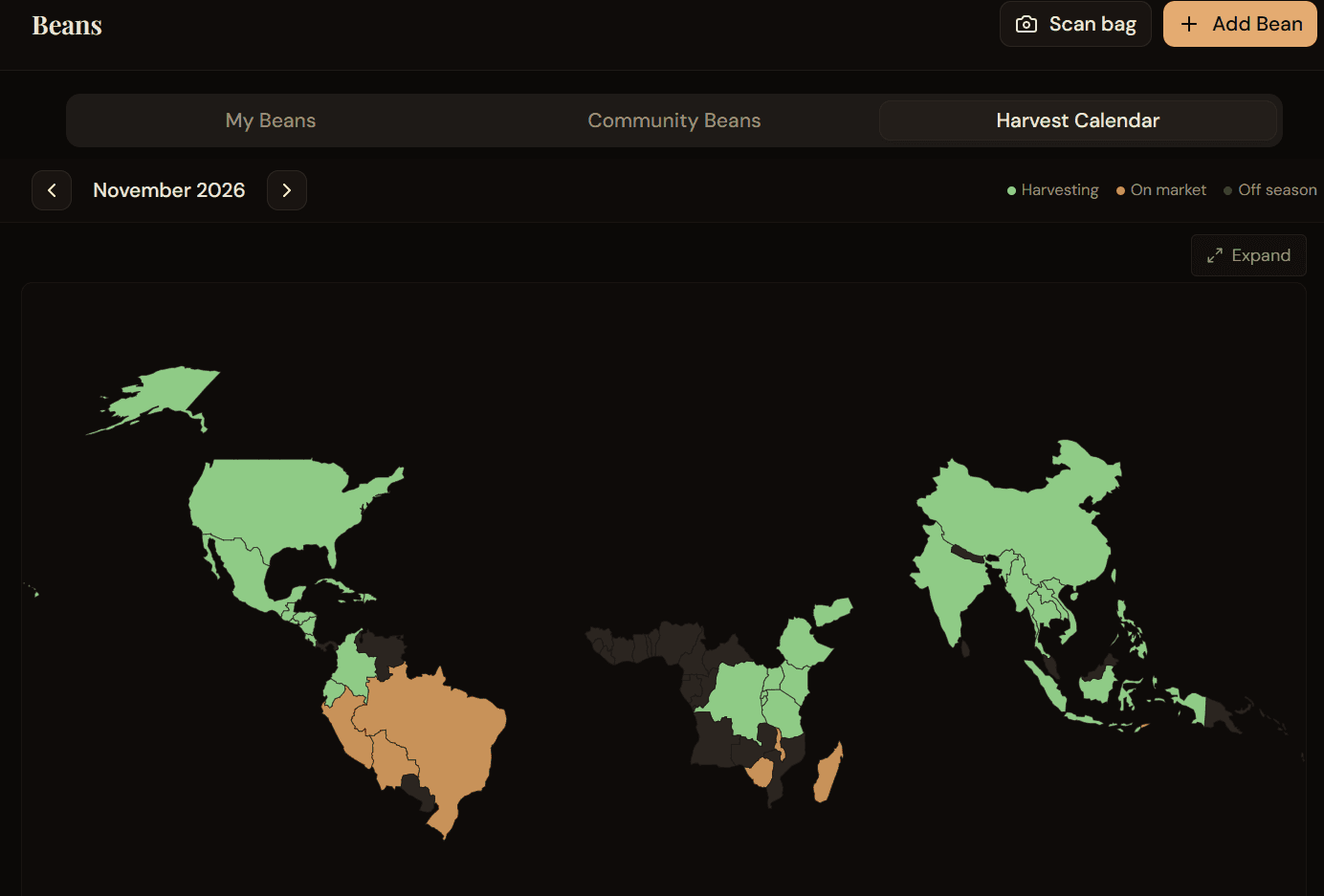Click the Off season legend label
The width and height of the screenshot is (1324, 896).
pos(1277,190)
